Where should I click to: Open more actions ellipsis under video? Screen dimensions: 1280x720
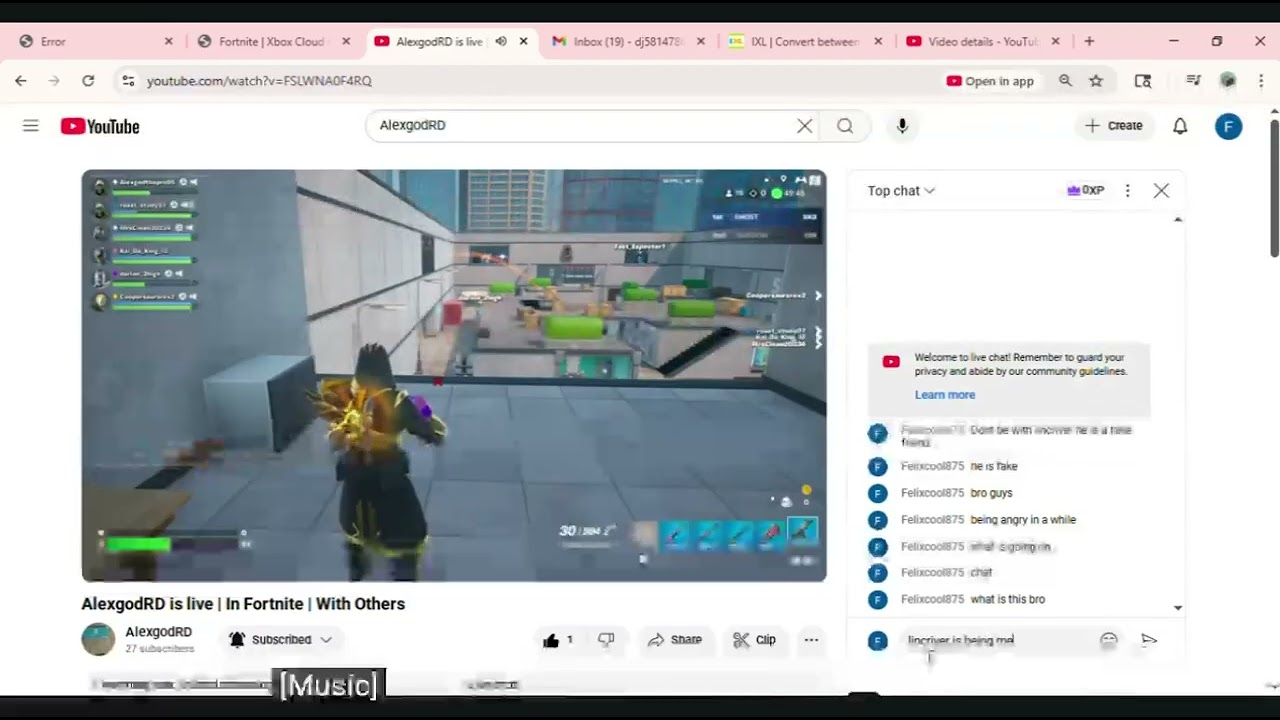tap(811, 640)
